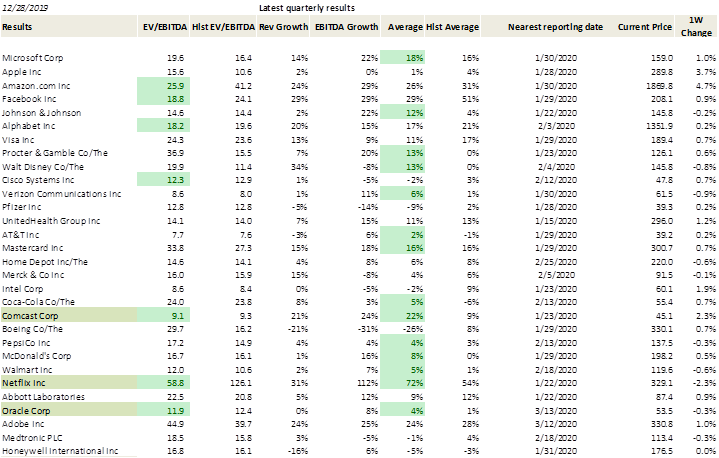This screenshot has height=458, width=719.
Task: Select the Johnson & Johnson row name
Action: coord(41,113)
